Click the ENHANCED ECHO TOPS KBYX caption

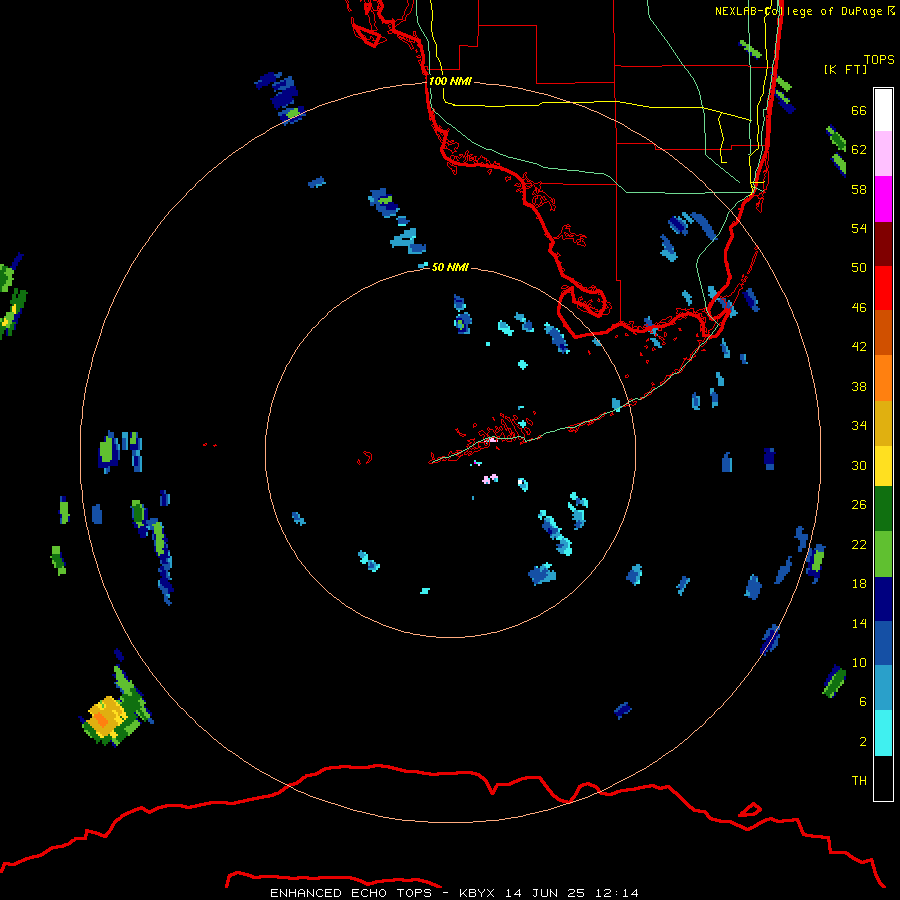click(454, 893)
